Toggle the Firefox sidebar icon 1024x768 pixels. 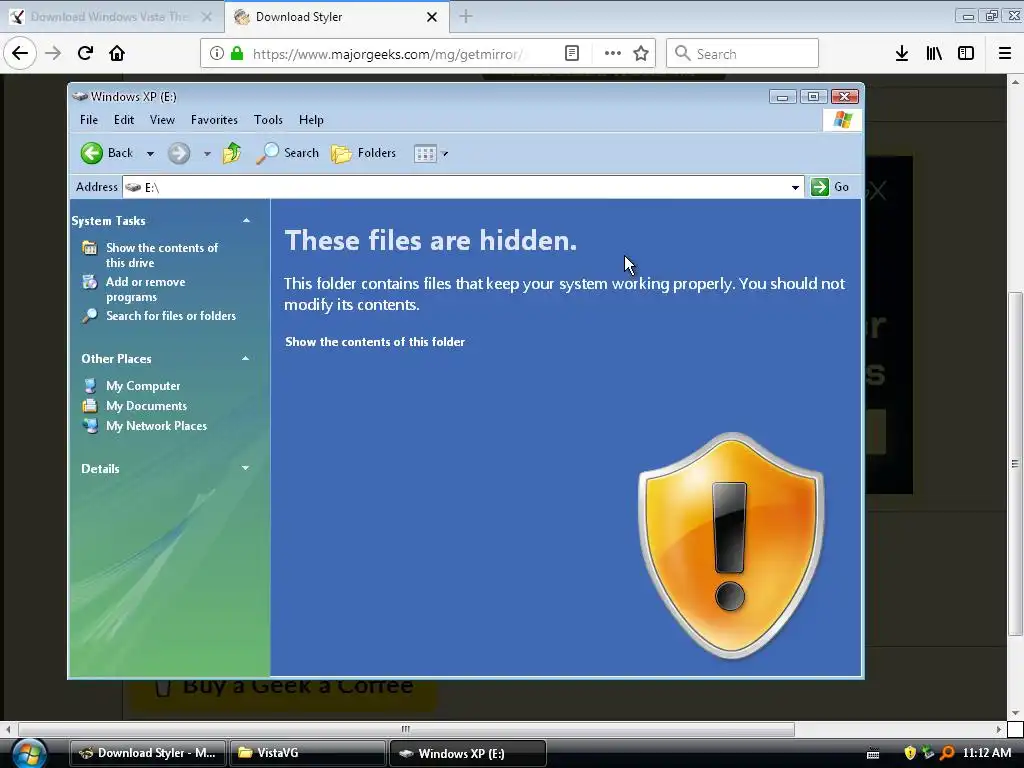966,54
